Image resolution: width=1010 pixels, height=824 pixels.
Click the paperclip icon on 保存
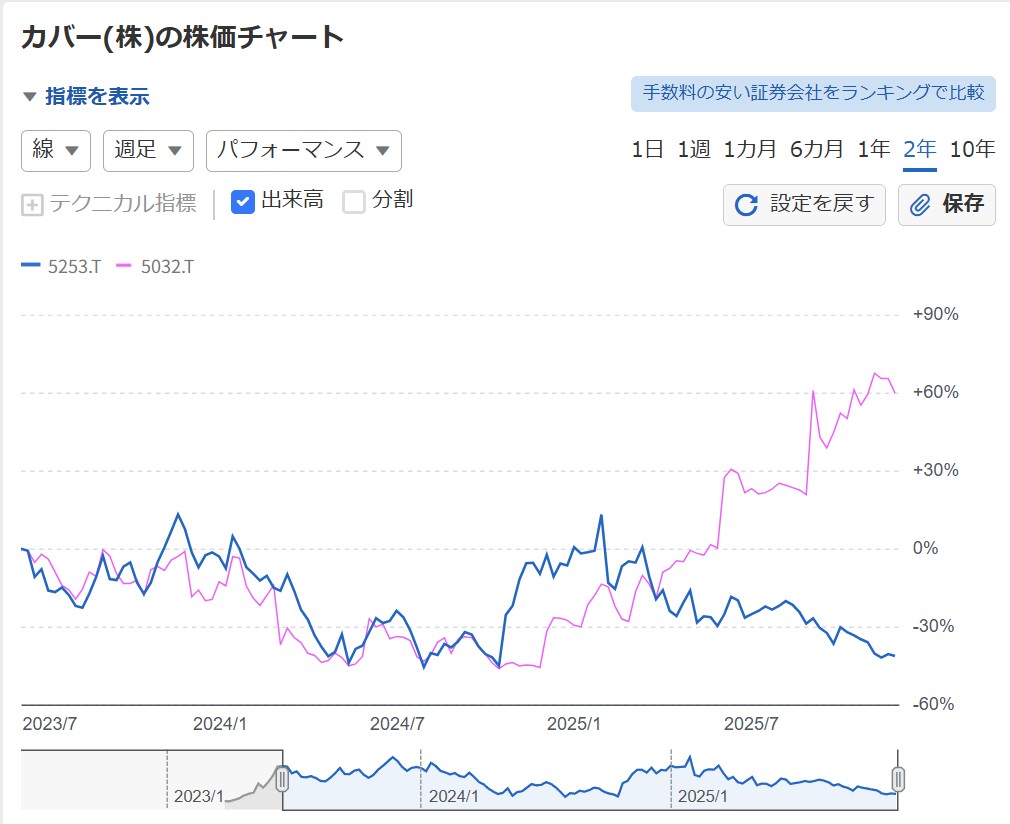[920, 205]
